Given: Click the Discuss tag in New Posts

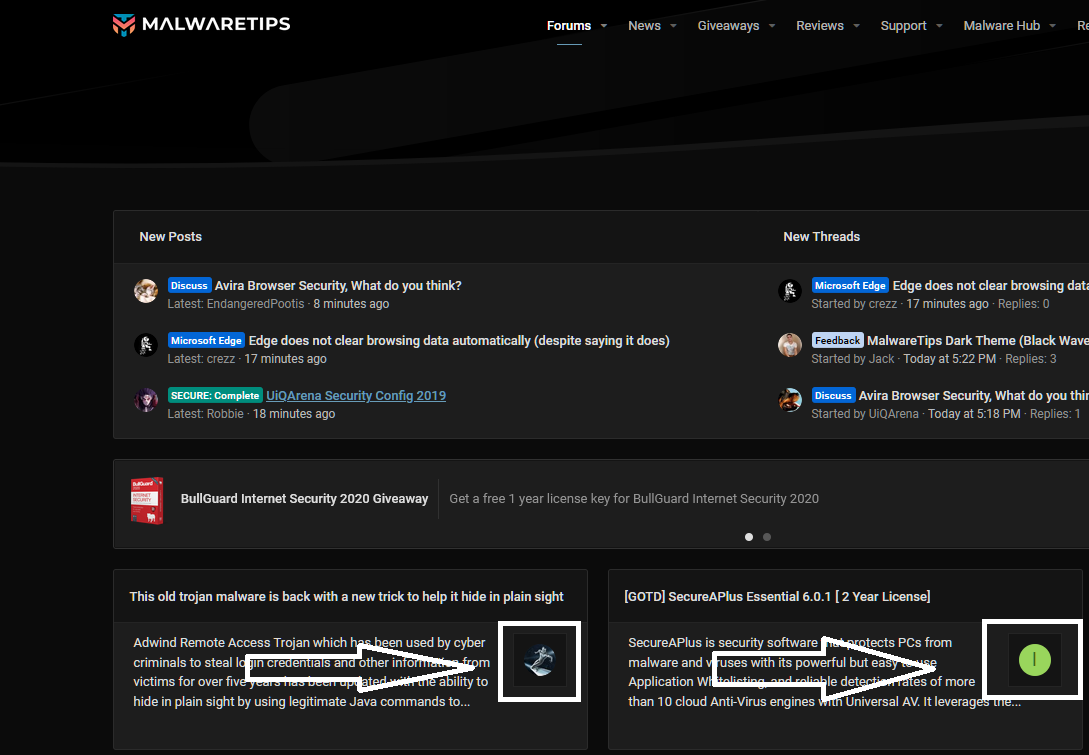Looking at the screenshot, I should [x=189, y=285].
